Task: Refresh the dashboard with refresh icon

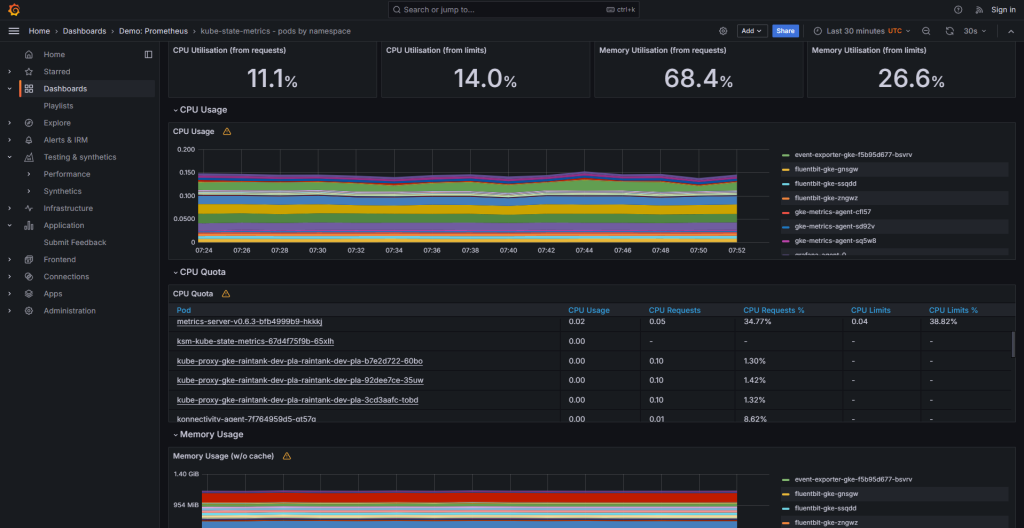Action: [950, 31]
